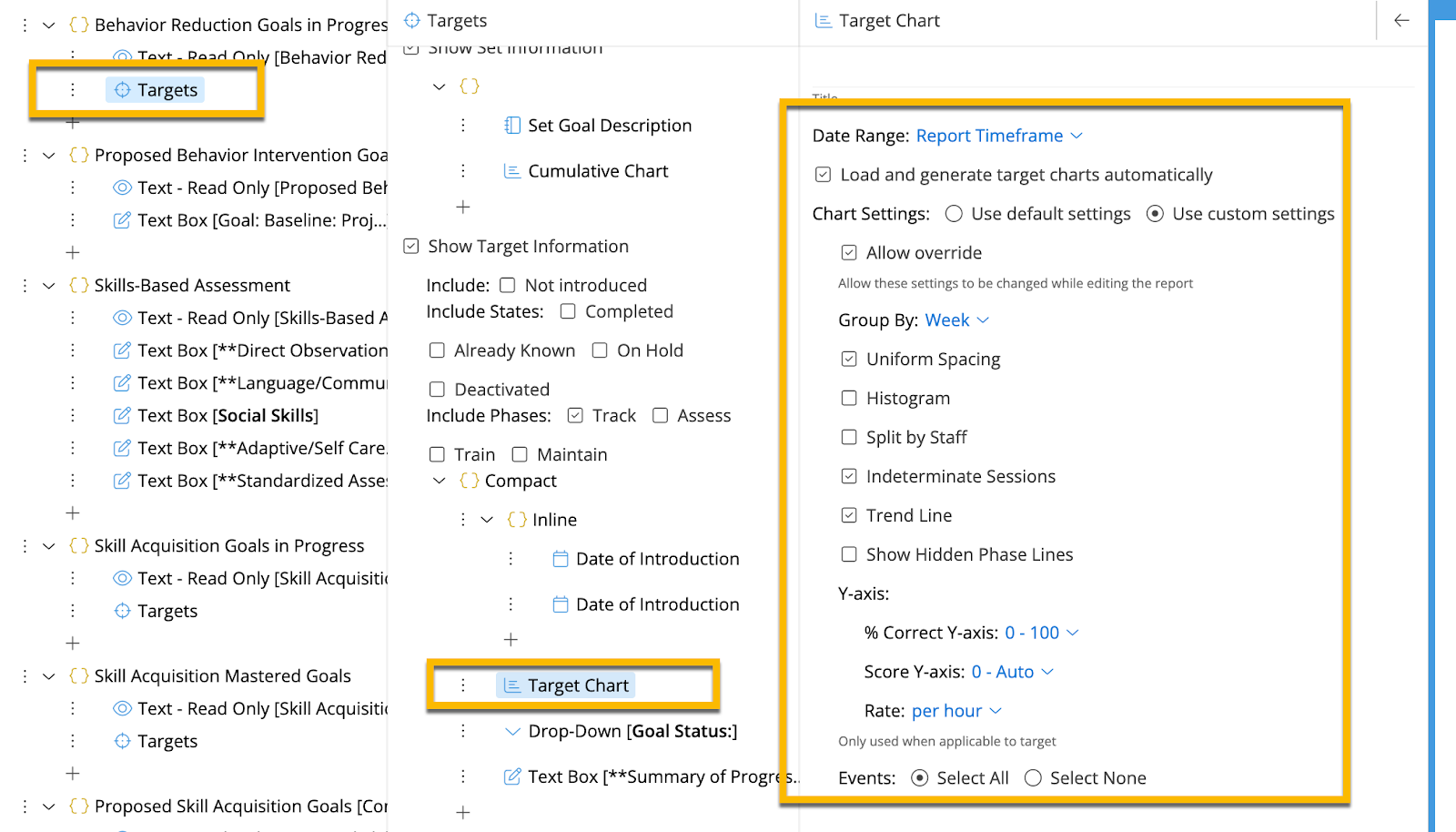This screenshot has width=1456, height=832.
Task: Select the Targets crosshair icon in Behavior Reduction Goals
Action: click(122, 89)
